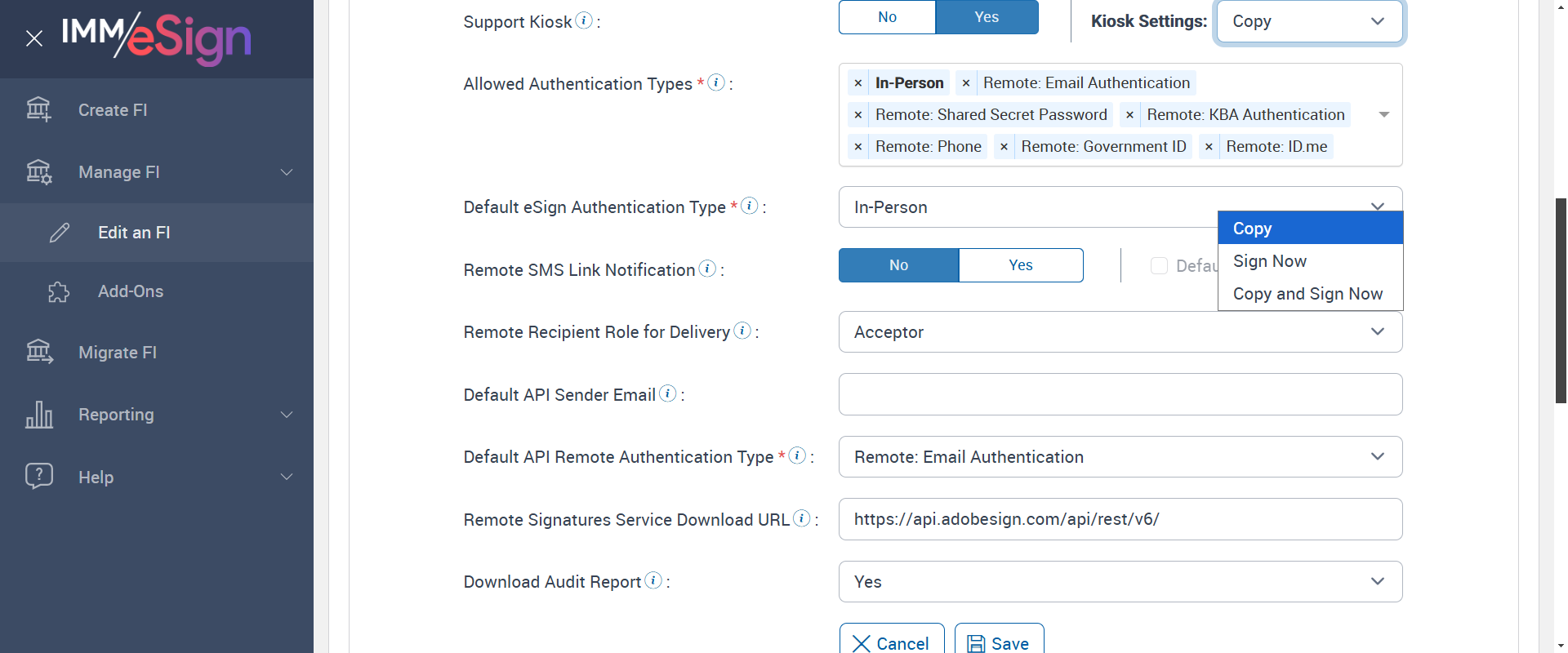This screenshot has height=653, width=1568.
Task: Click the Edit an FI pencil icon
Action: click(x=60, y=233)
